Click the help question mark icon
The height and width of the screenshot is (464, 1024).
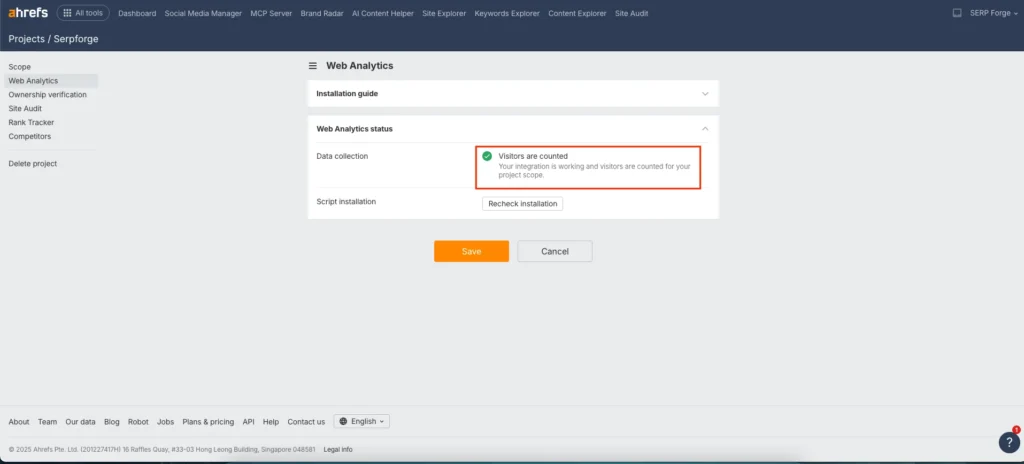point(1008,442)
